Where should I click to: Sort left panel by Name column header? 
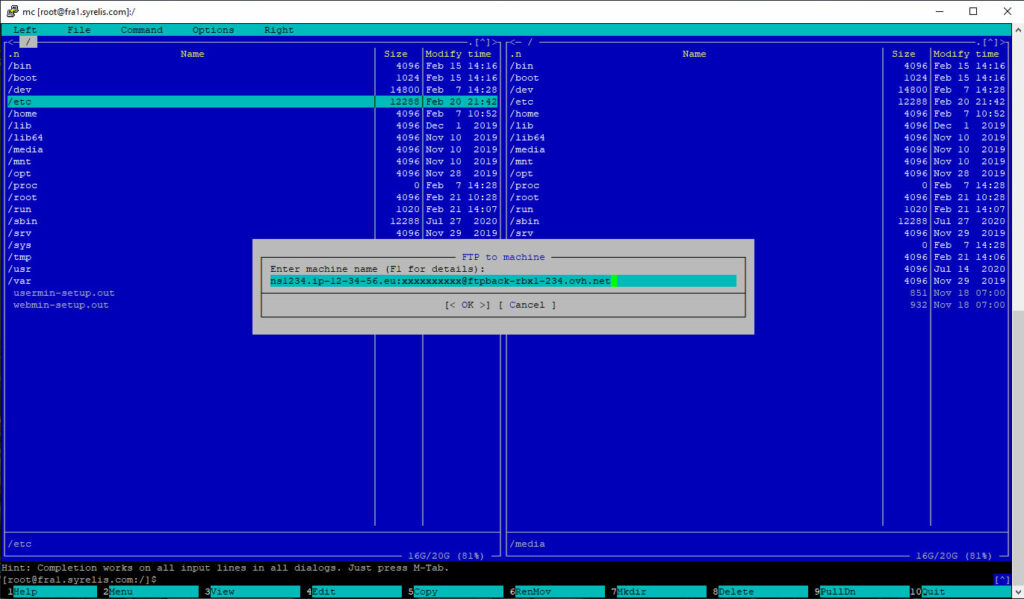tap(192, 54)
